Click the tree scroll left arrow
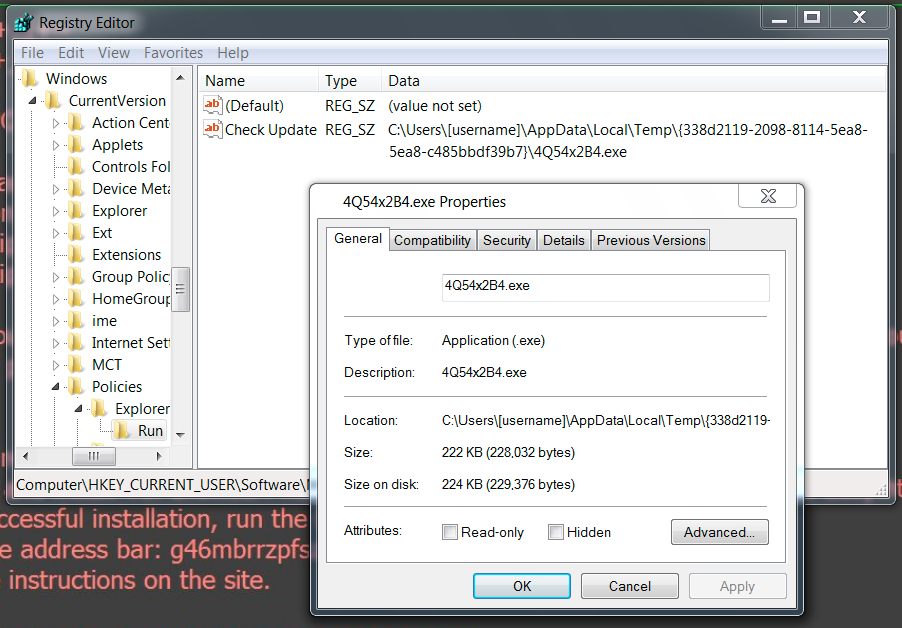 pyautogui.click(x=25, y=456)
